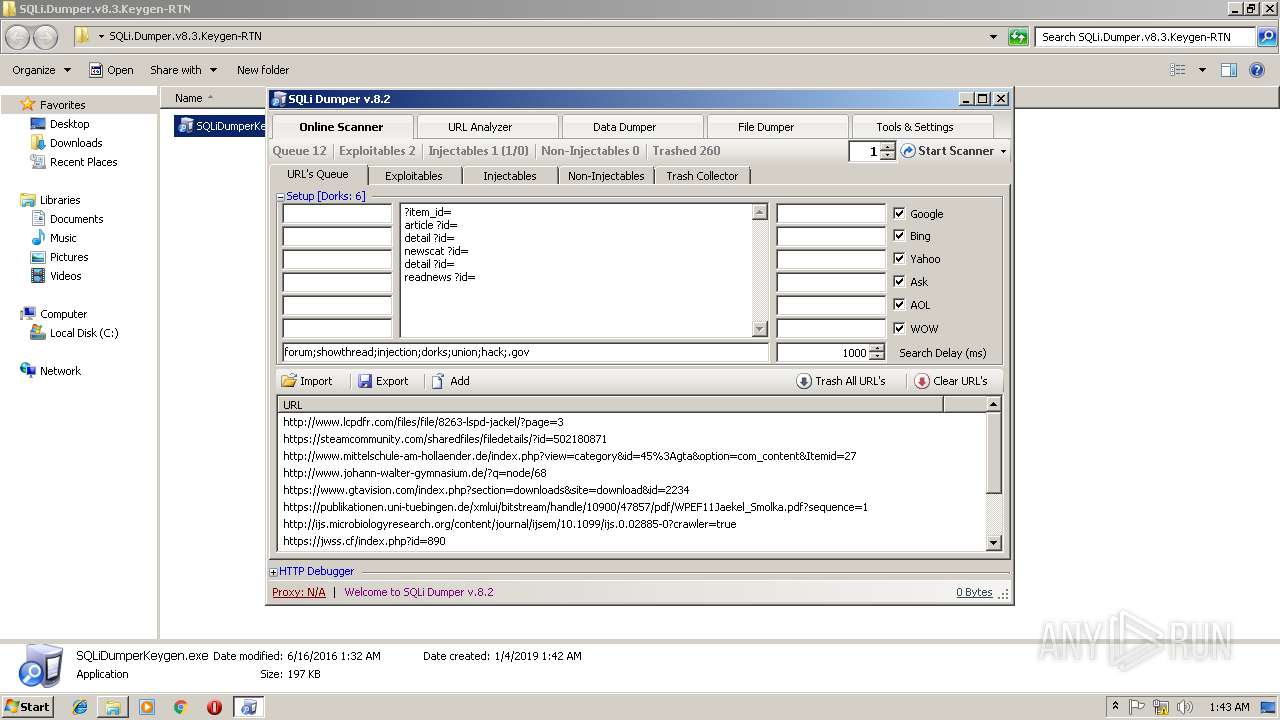The height and width of the screenshot is (720, 1280).
Task: Click the Explorer back navigation button
Action: [x=18, y=37]
